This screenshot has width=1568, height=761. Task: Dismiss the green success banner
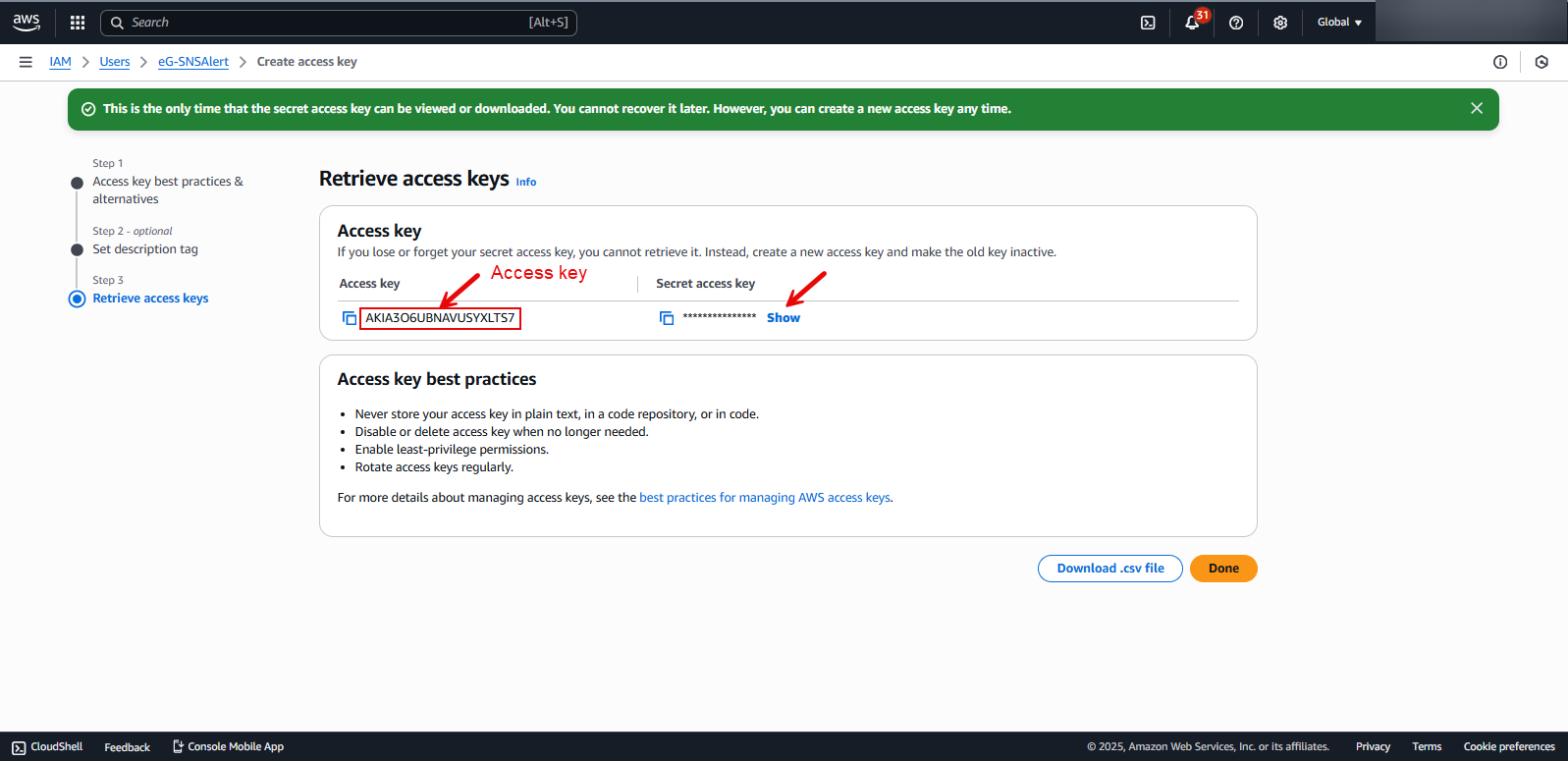[x=1476, y=109]
